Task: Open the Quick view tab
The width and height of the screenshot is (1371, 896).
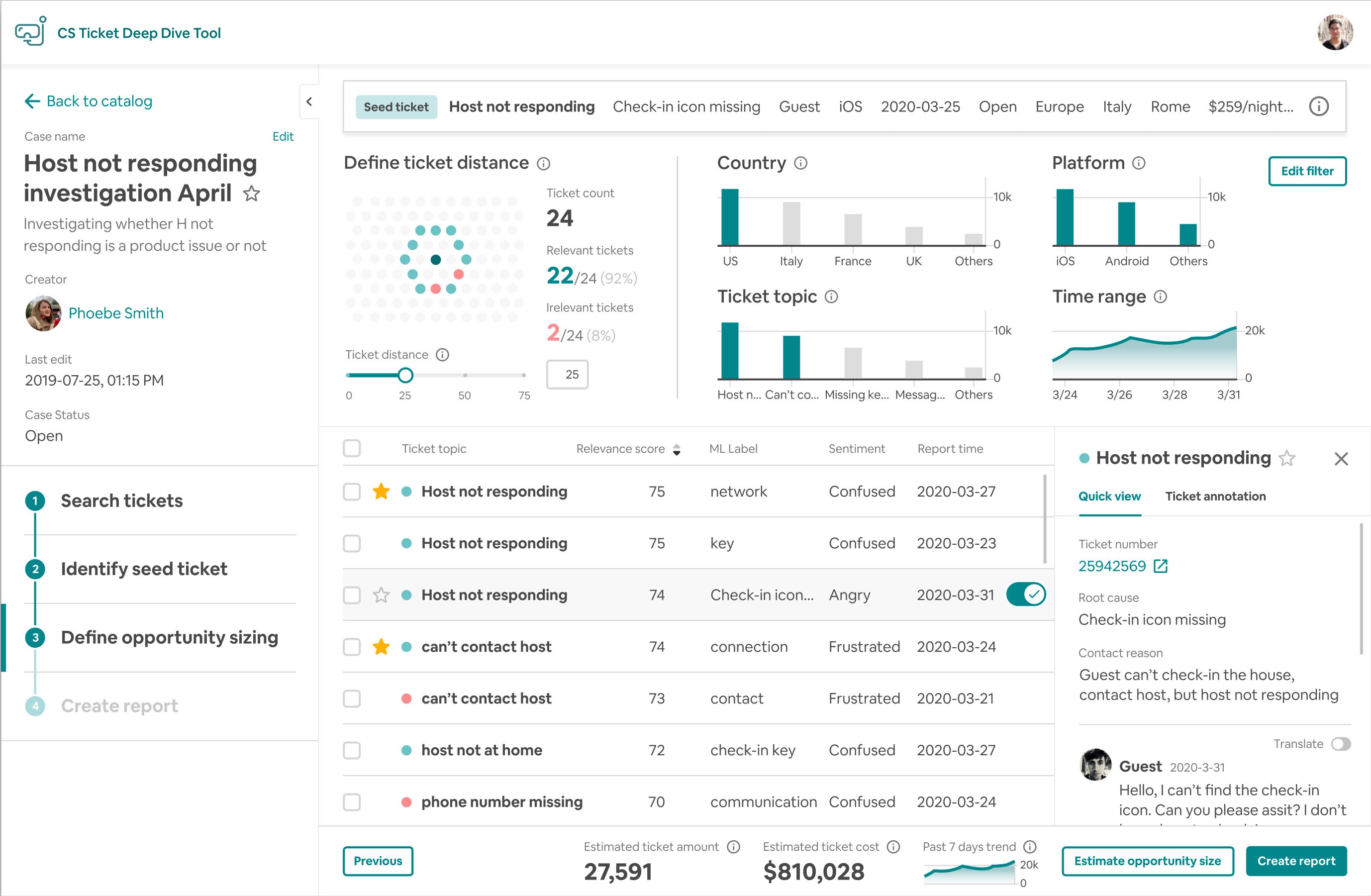Action: (1109, 496)
